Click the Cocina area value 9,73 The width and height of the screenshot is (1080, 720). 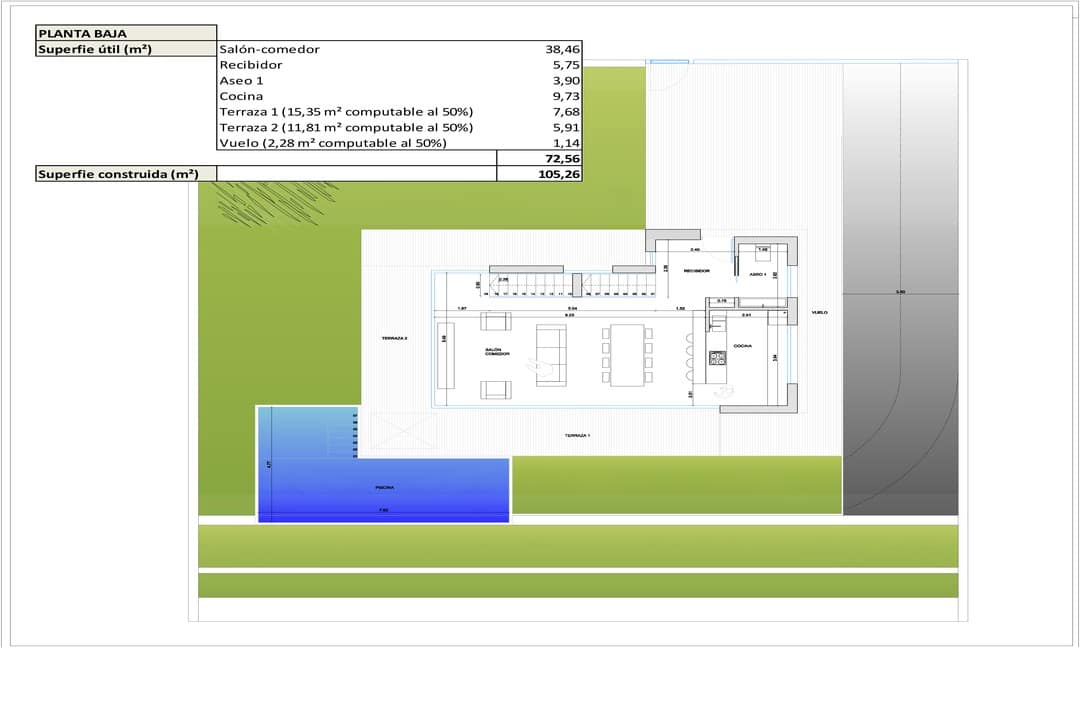coord(559,96)
